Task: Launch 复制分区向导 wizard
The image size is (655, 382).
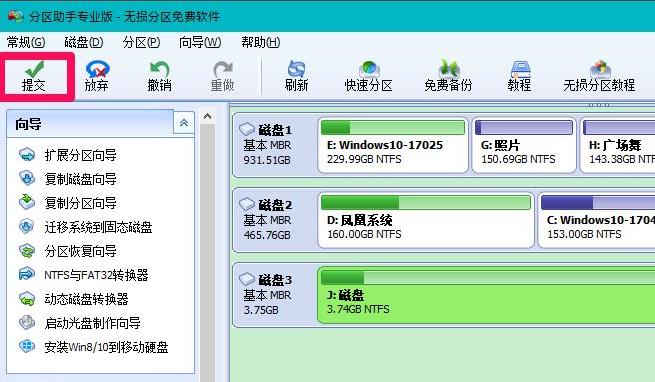Action: (80, 203)
